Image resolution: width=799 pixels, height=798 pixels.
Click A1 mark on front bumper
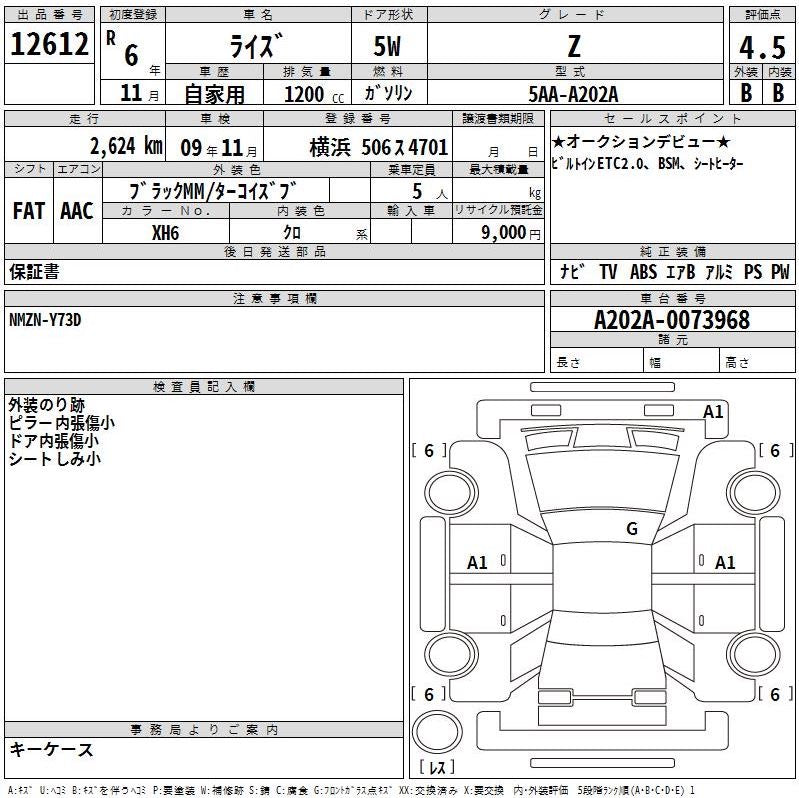point(712,411)
